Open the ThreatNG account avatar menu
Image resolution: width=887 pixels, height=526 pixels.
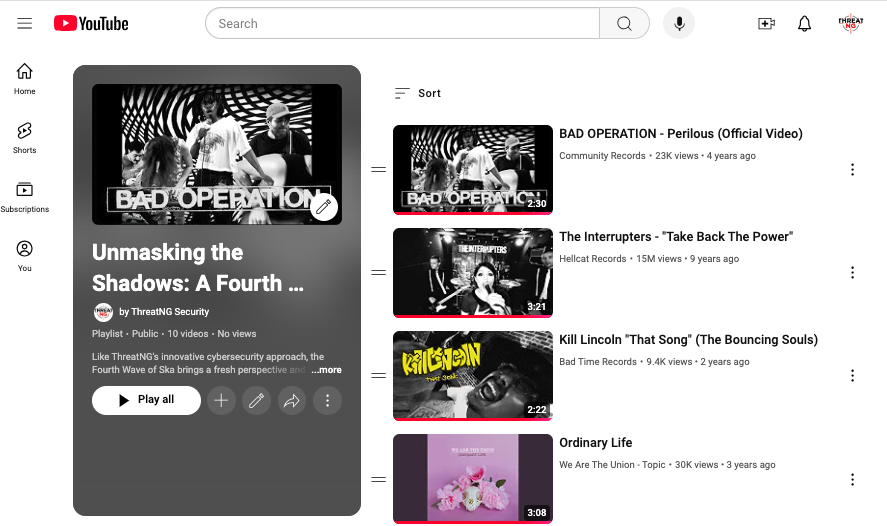(x=850, y=23)
